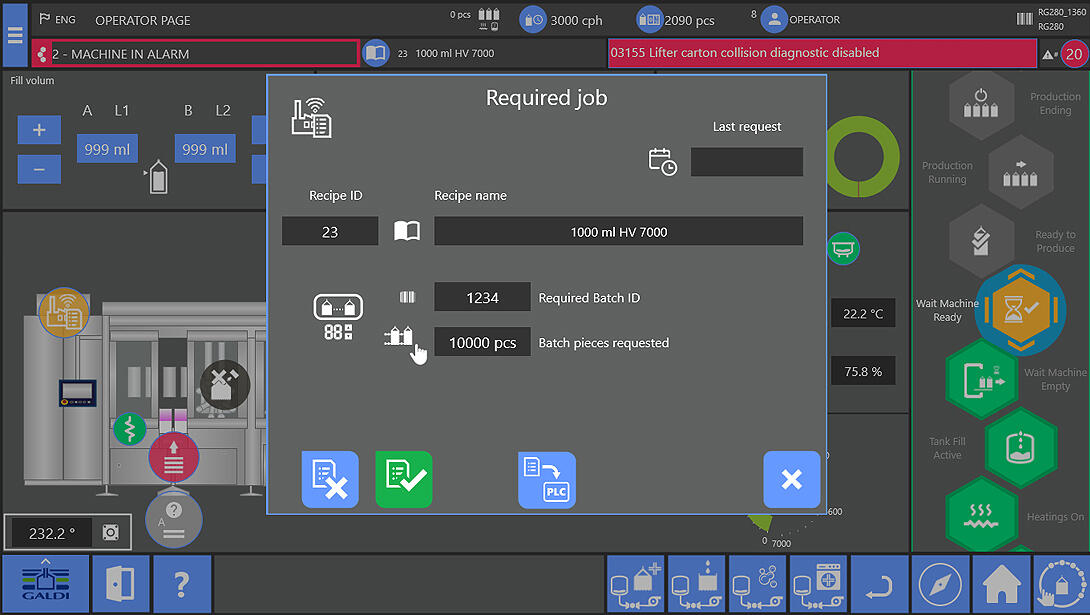Send the required job to PLC
Viewport: 1090px width, 615px height.
click(x=547, y=480)
